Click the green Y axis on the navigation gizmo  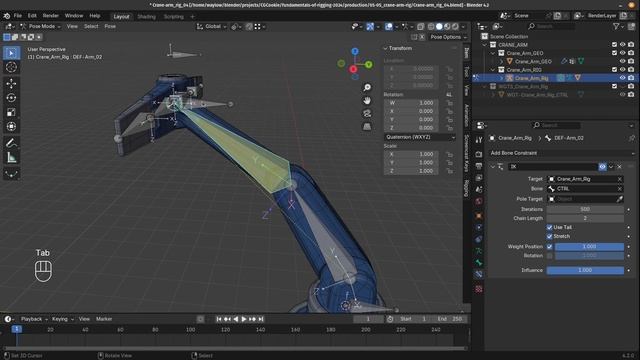[x=369, y=64]
